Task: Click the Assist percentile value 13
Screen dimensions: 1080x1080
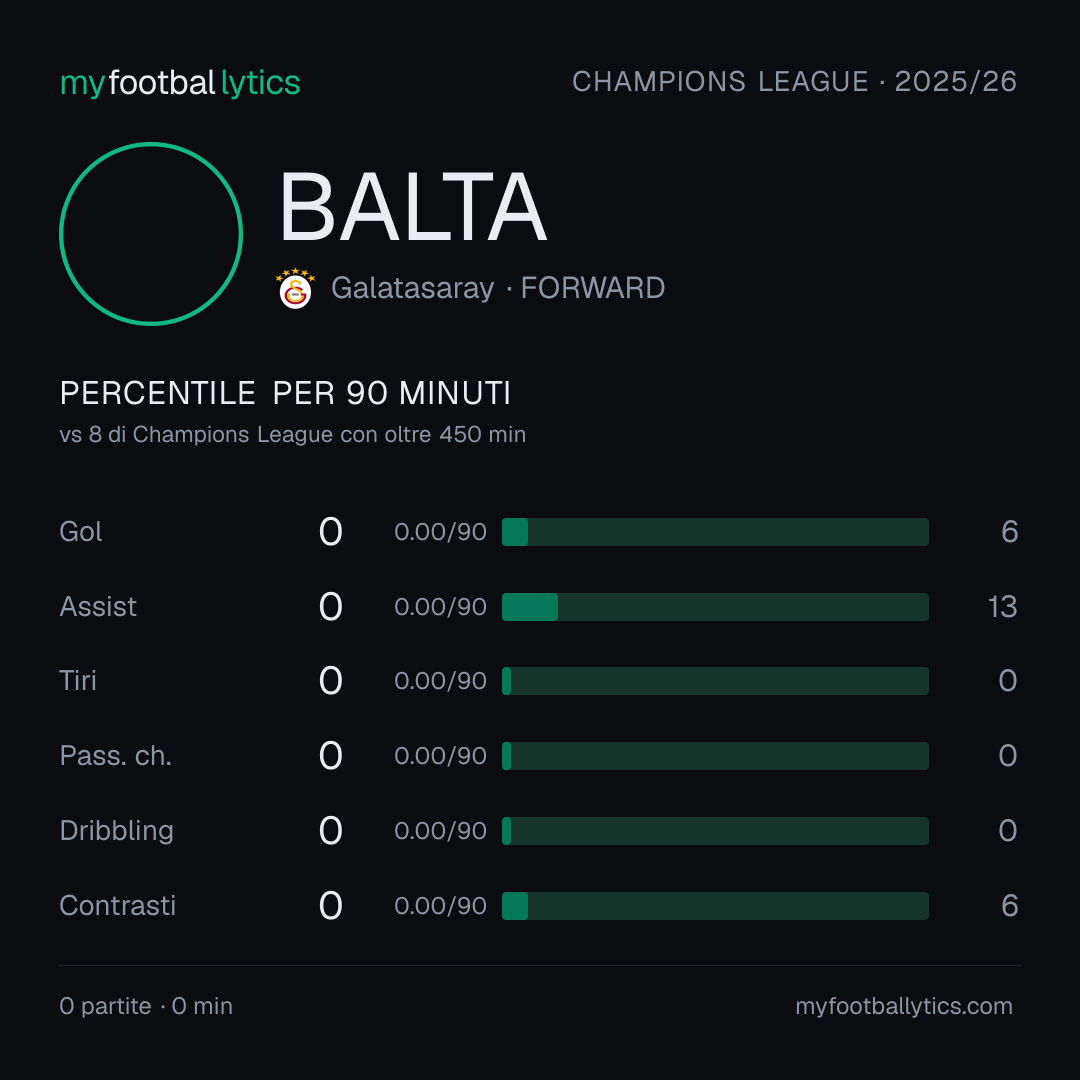Action: click(x=1002, y=607)
